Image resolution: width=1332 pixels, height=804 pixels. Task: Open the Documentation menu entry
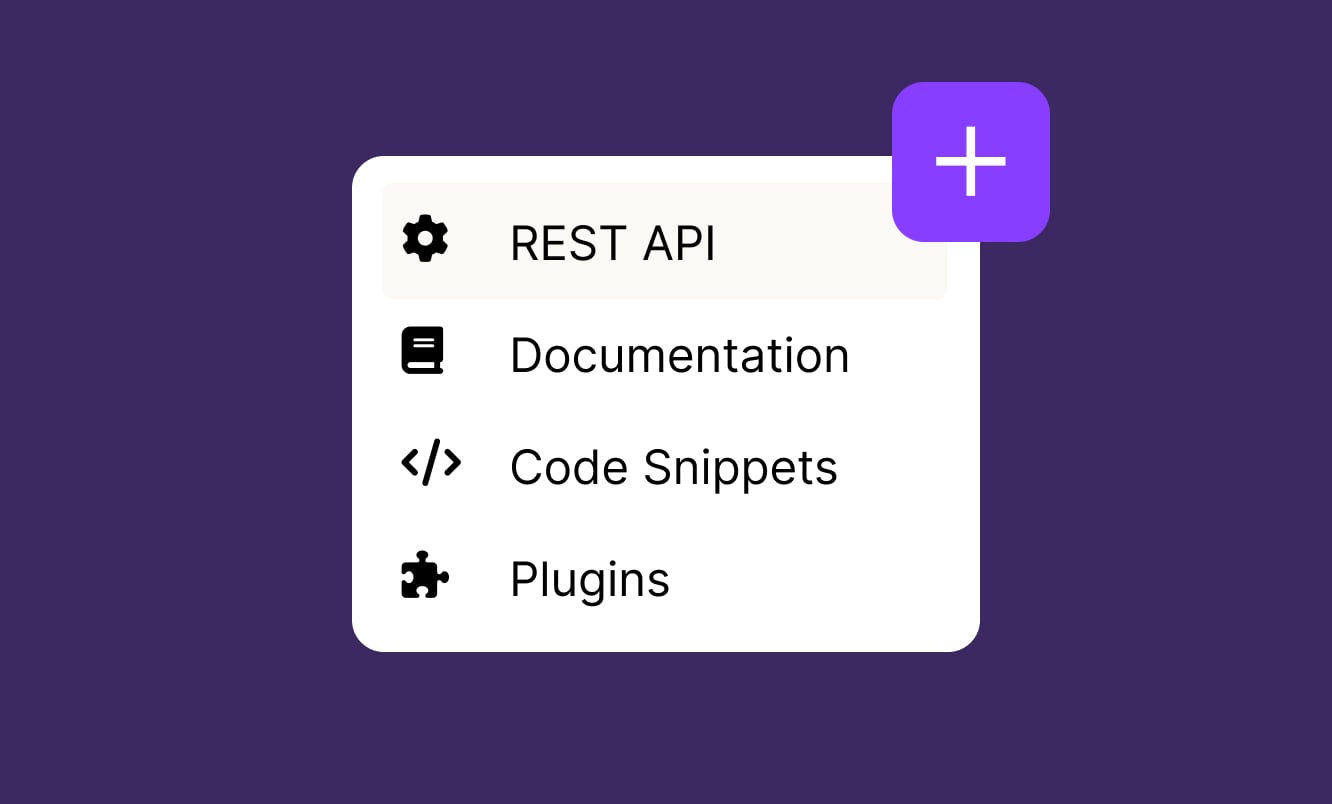679,355
